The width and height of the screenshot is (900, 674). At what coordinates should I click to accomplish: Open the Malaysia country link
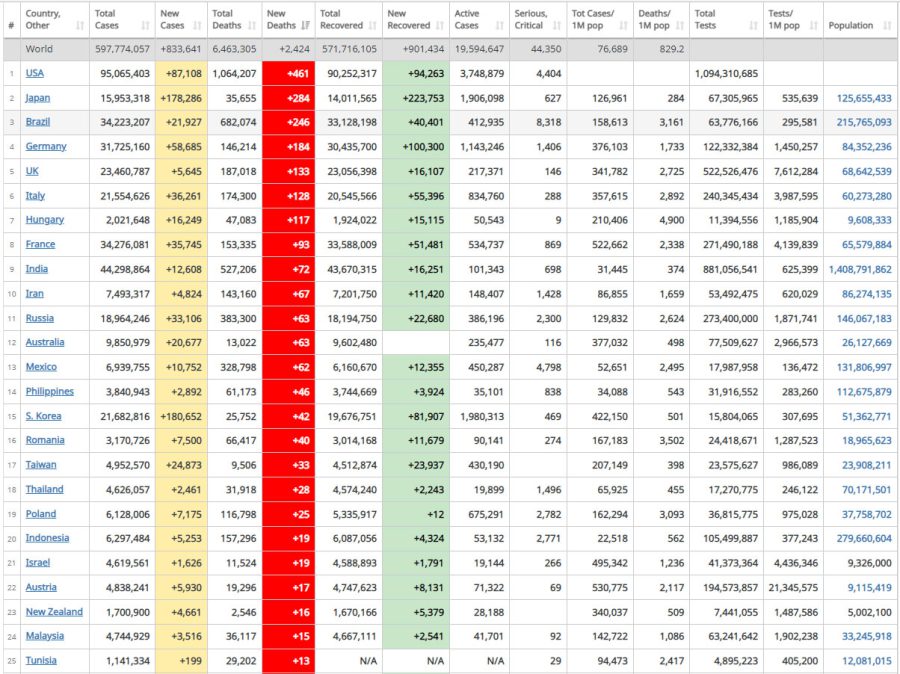tap(45, 636)
